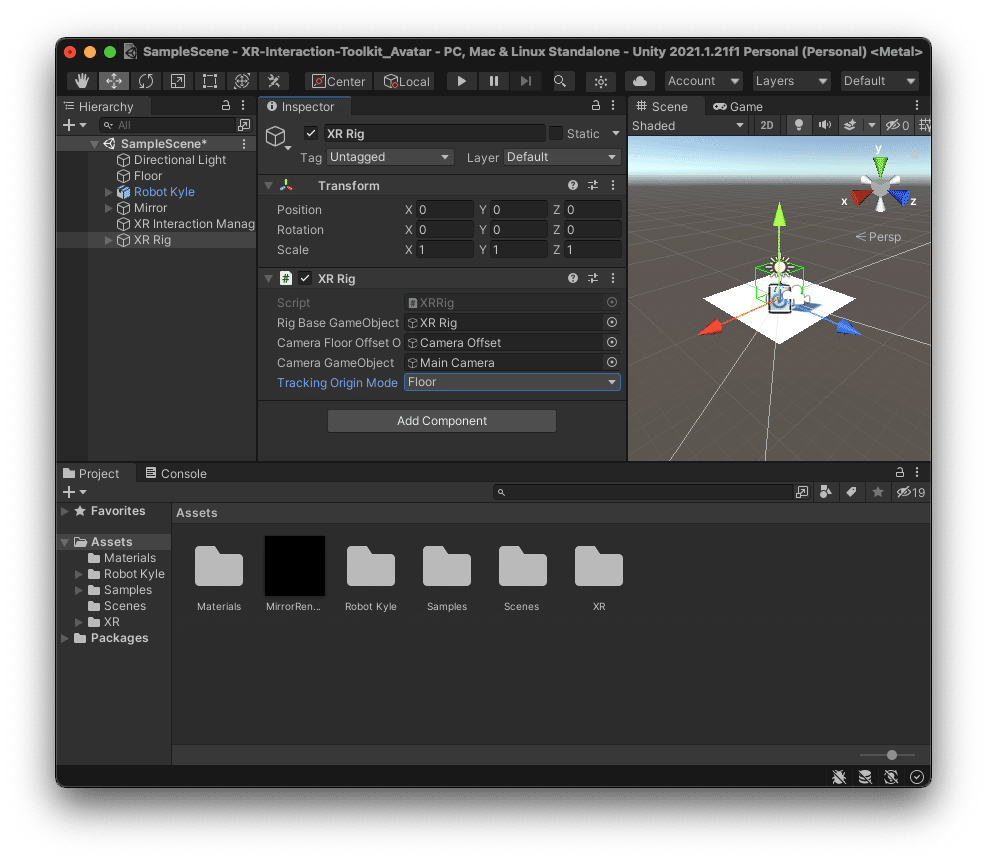Switch to the Console tab

click(176, 473)
